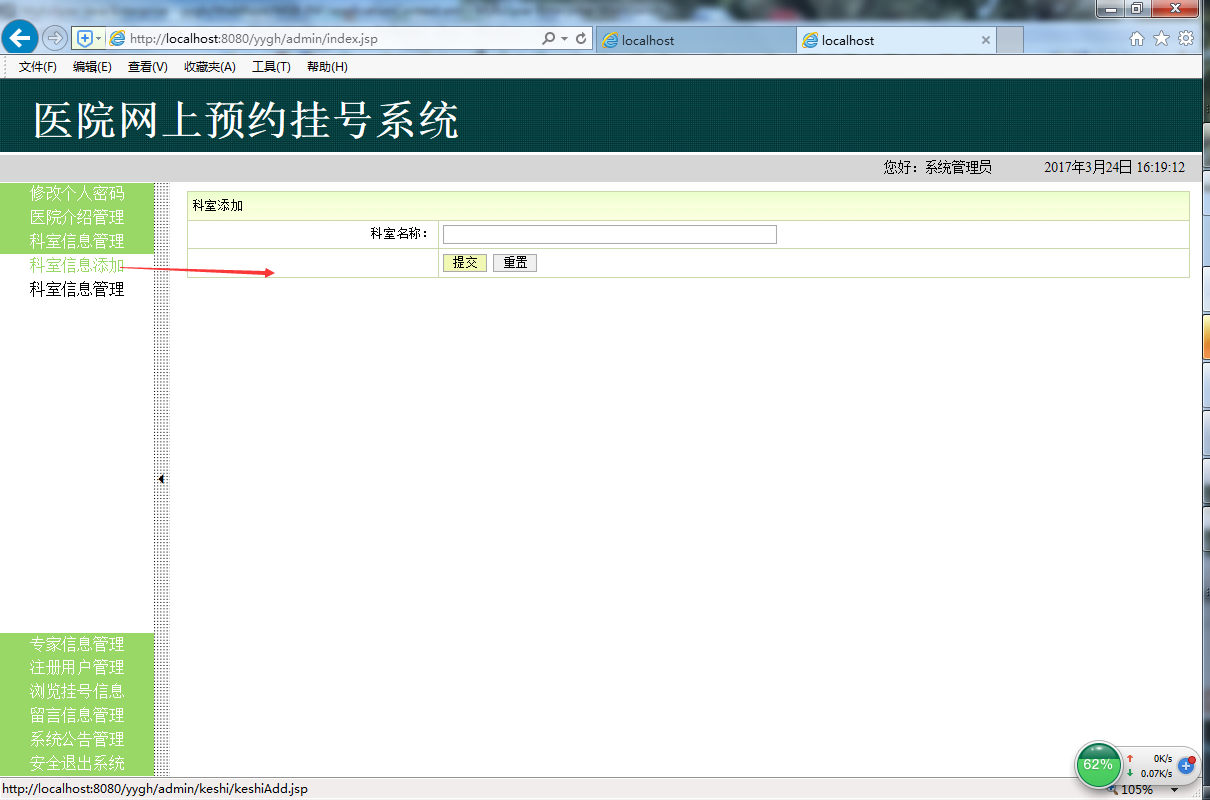Open the 编辑(E) menu

click(x=92, y=67)
